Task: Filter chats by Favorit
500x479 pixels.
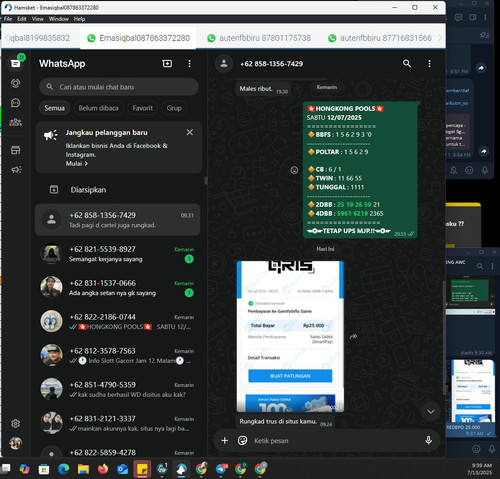Action: tap(142, 108)
